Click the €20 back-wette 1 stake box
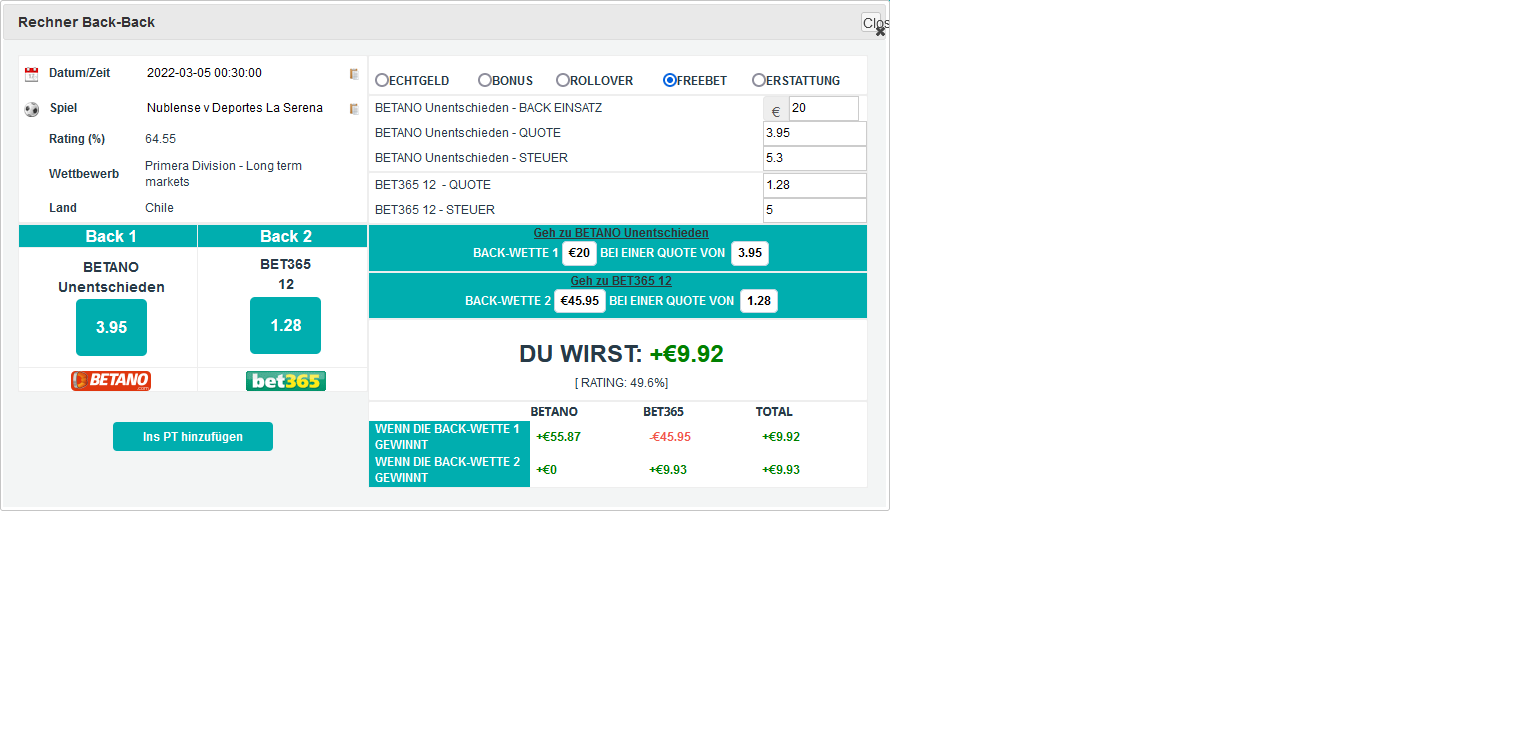The height and width of the screenshot is (738, 1529). pyautogui.click(x=580, y=253)
